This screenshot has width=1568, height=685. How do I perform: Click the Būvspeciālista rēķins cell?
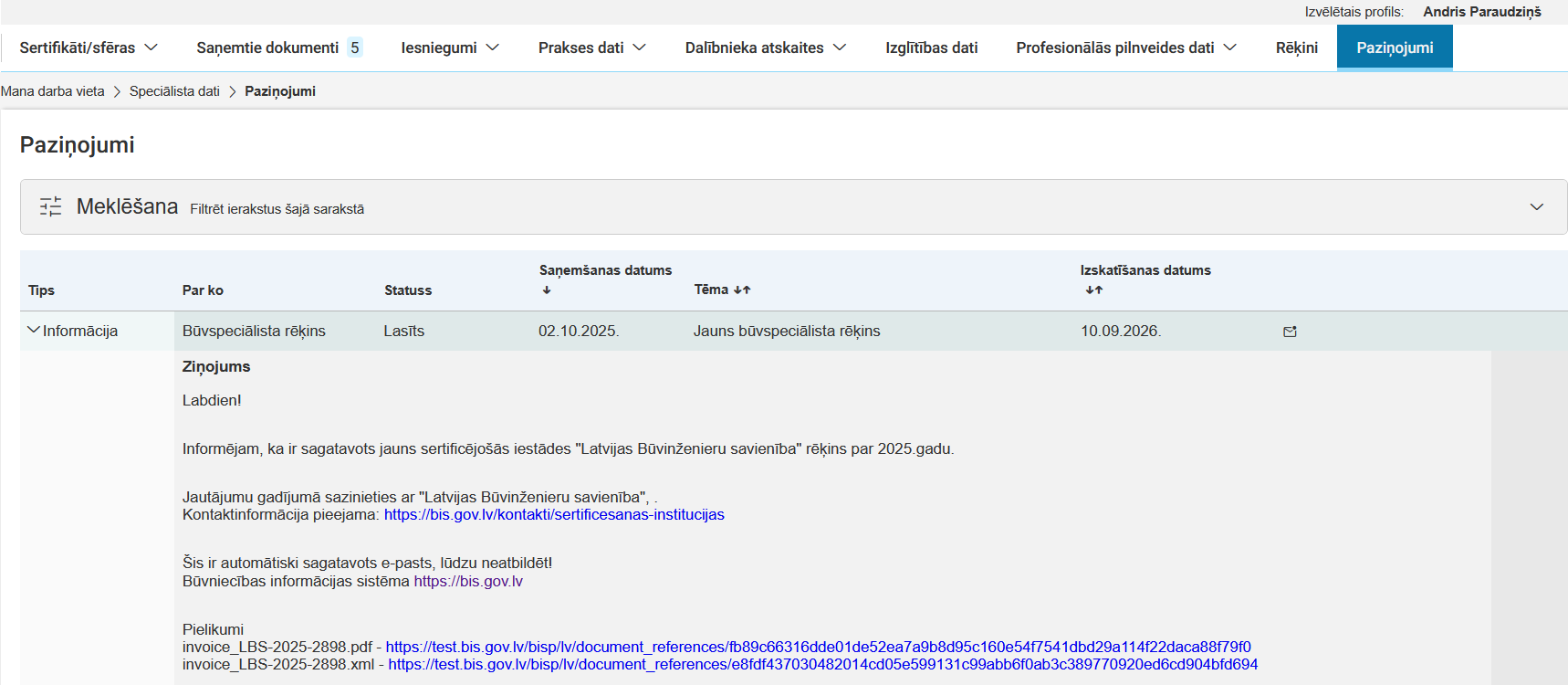point(254,331)
